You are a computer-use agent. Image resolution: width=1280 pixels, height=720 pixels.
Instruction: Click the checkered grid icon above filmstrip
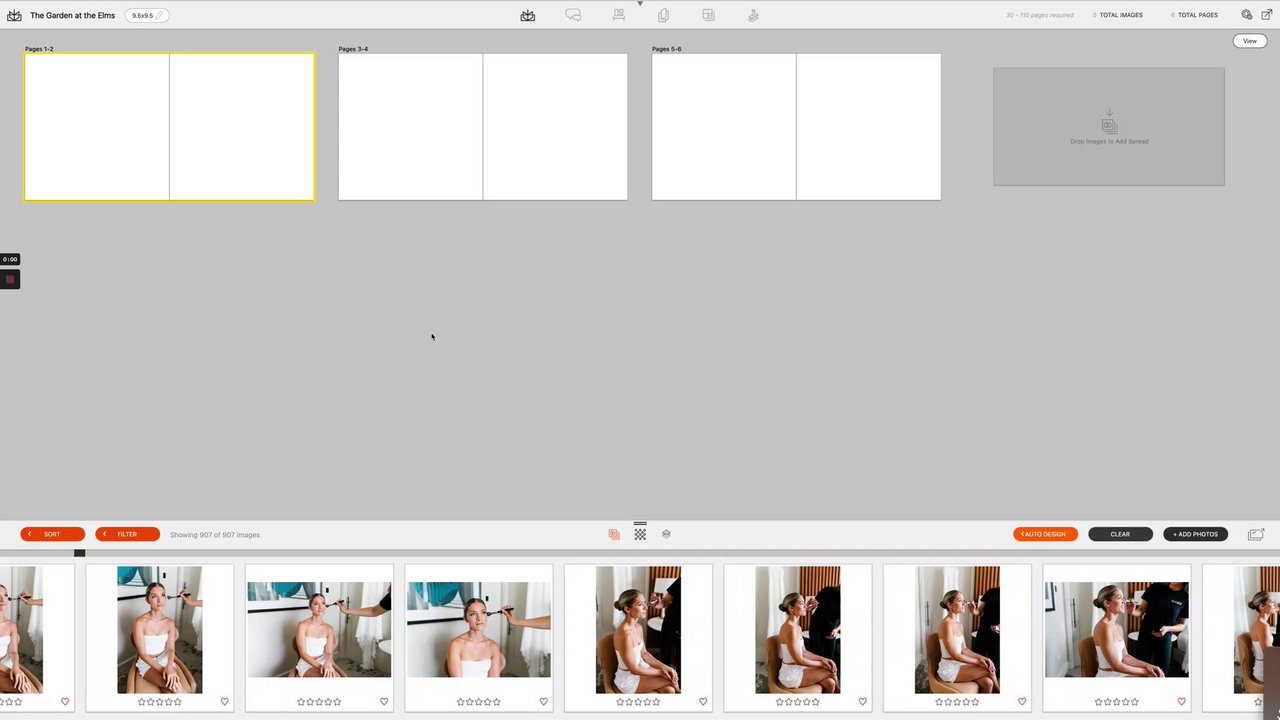[640, 534]
